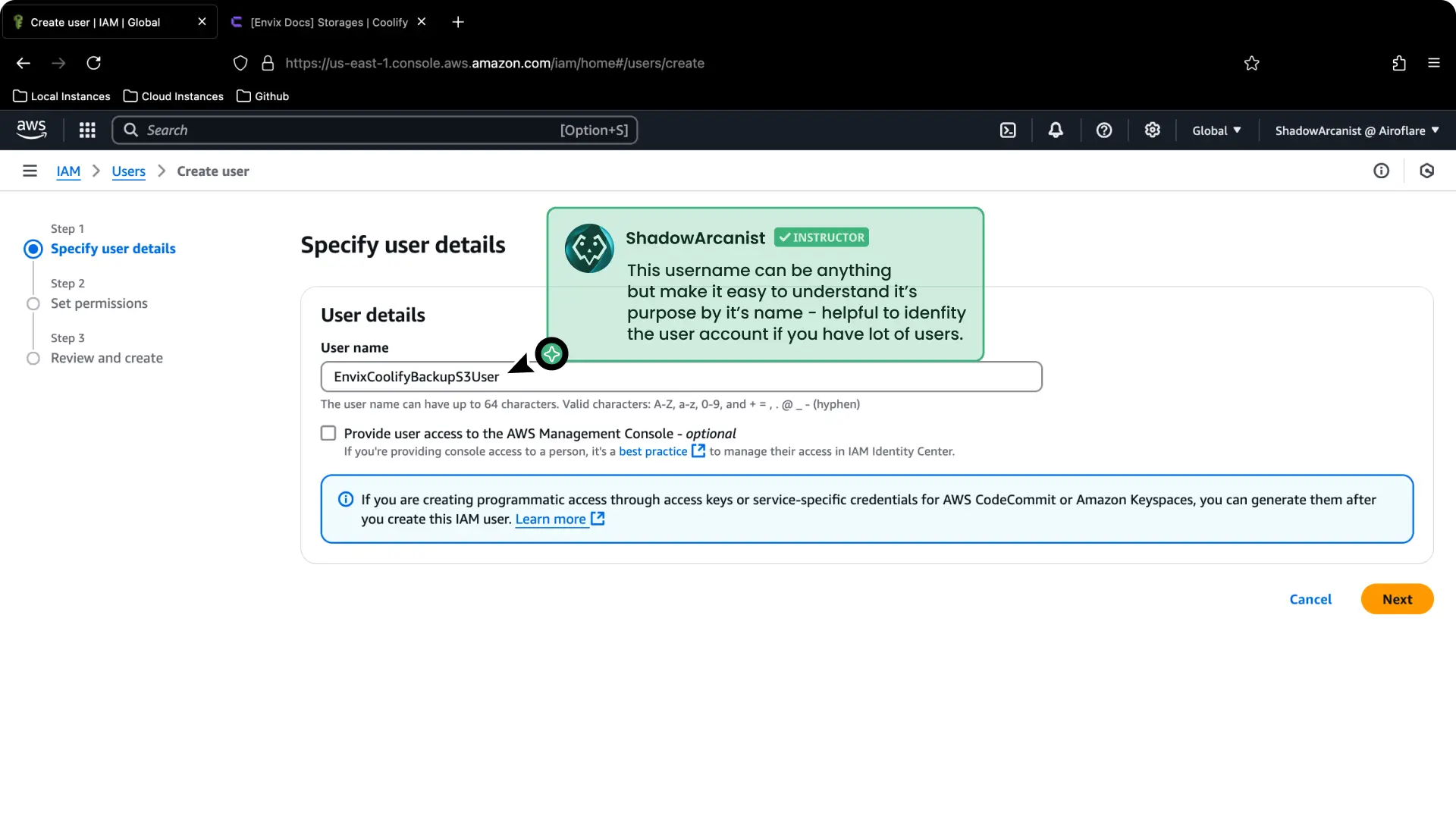Image resolution: width=1456 pixels, height=819 pixels.
Task: Launch CloudShell from the navigation bar
Action: pyautogui.click(x=1008, y=130)
